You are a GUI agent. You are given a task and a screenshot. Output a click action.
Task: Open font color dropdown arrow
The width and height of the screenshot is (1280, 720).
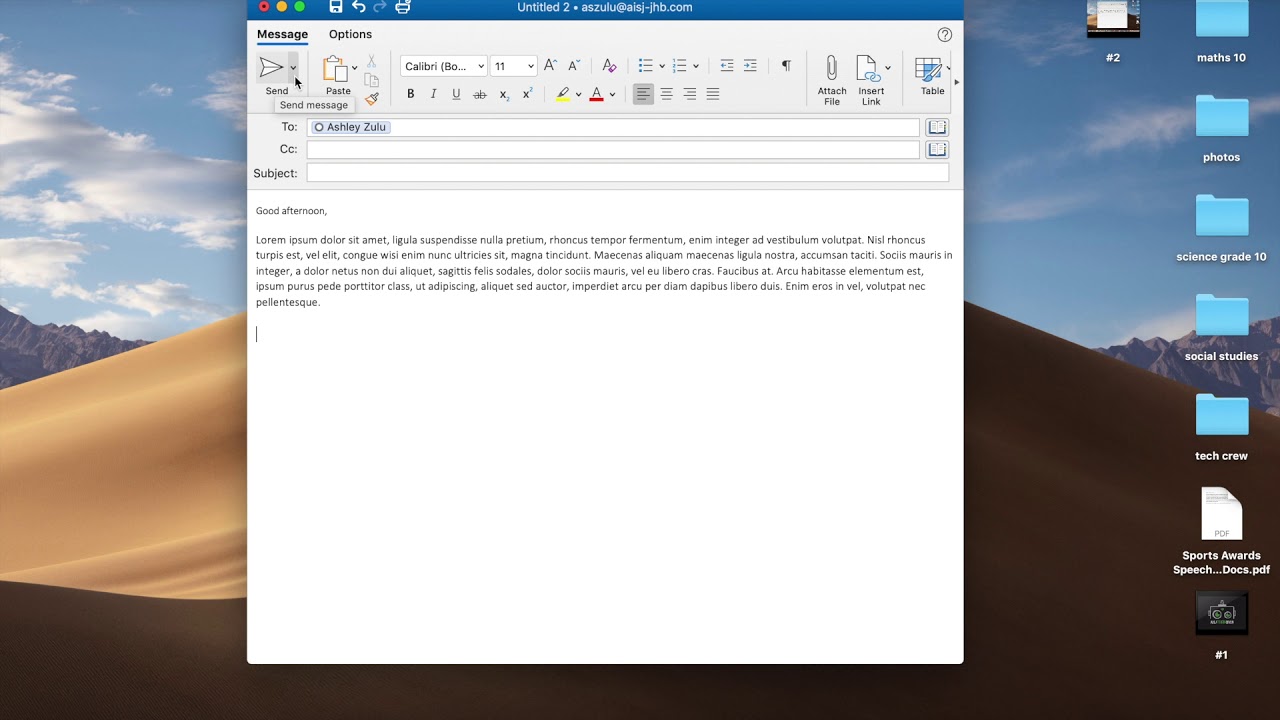612,95
